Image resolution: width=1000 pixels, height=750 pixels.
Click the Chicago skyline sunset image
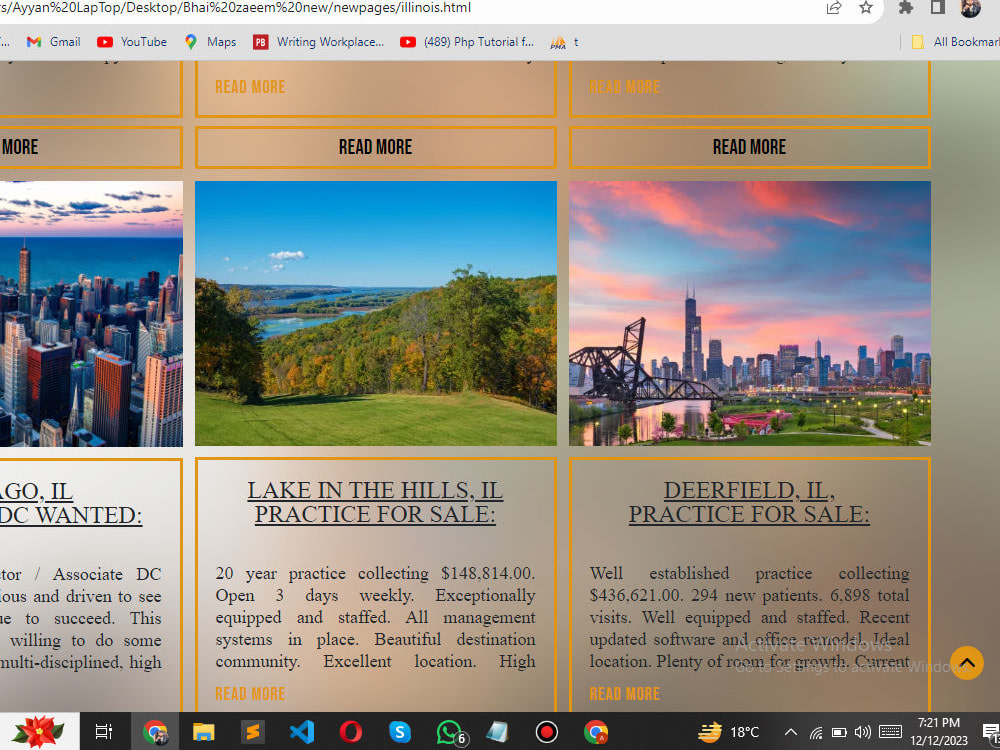click(749, 313)
